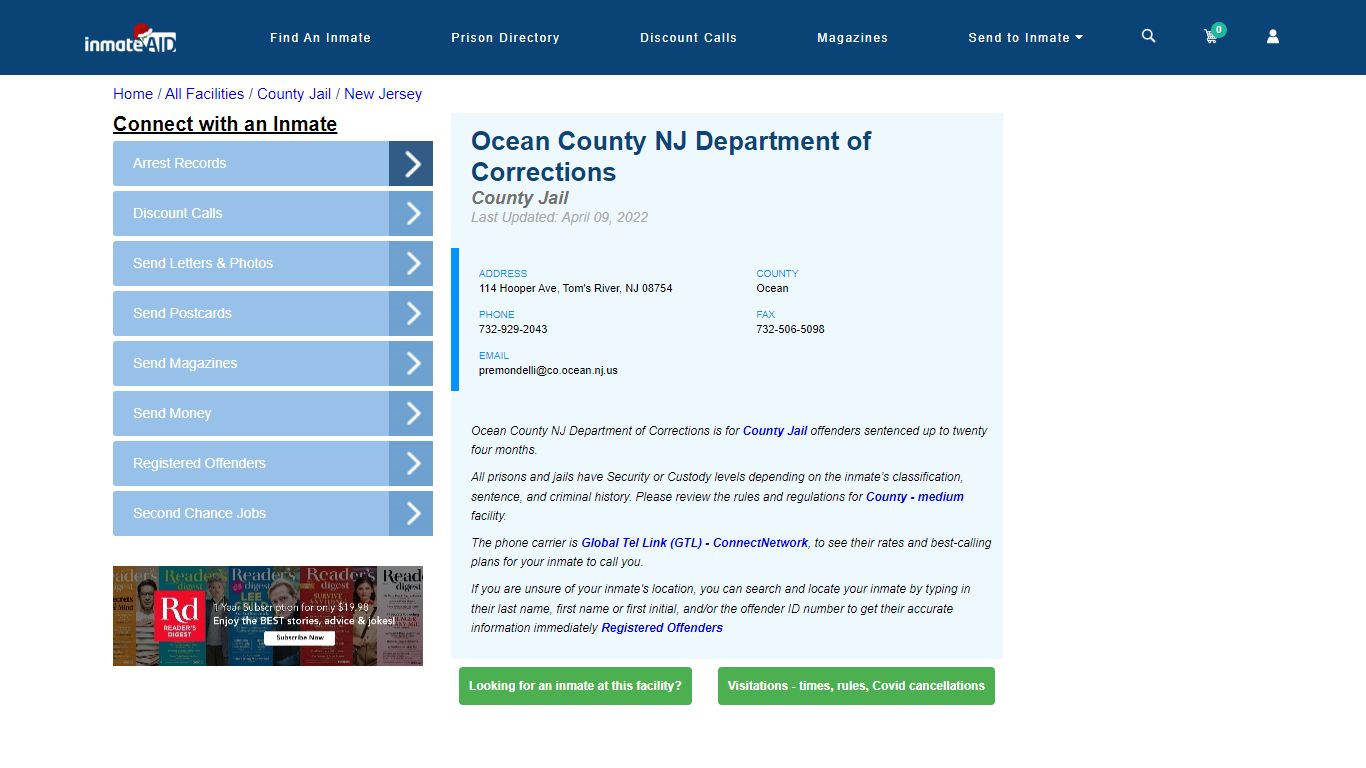Click the phone number 732-929-2043

pyautogui.click(x=513, y=329)
